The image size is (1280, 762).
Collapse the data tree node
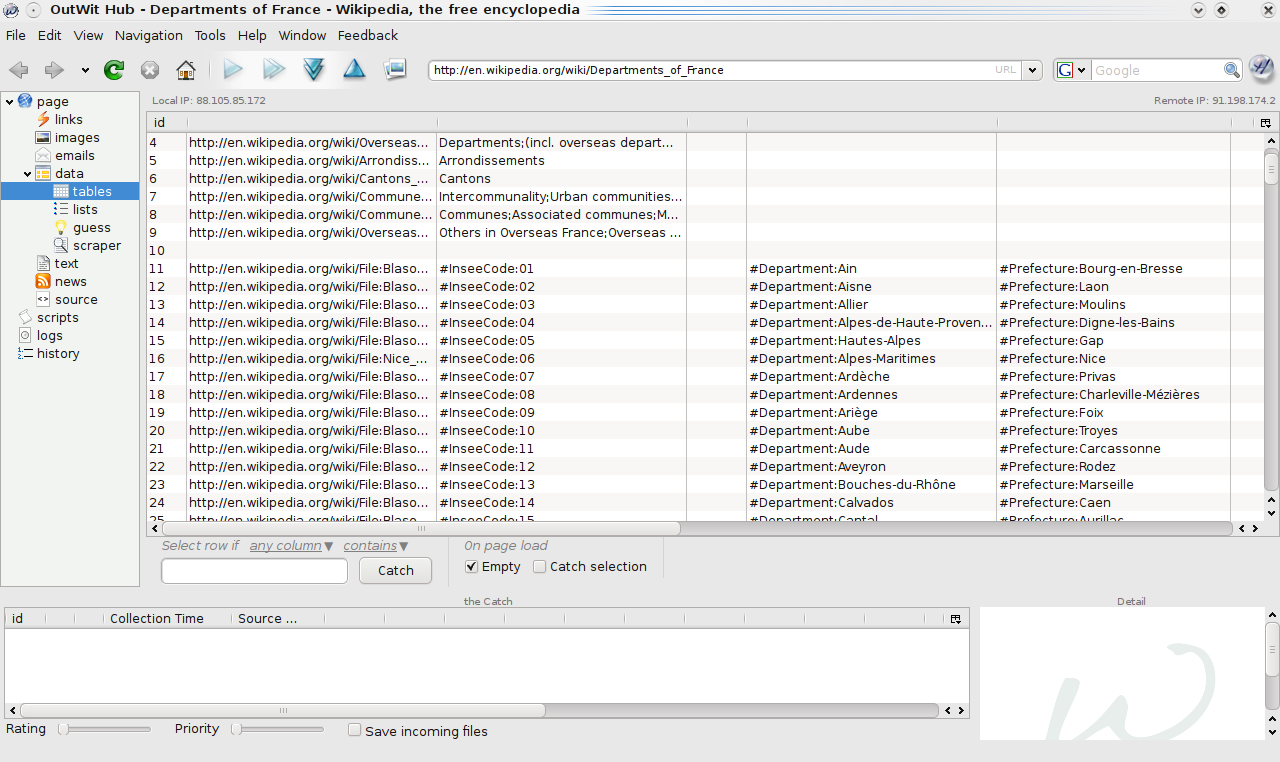(x=27, y=174)
